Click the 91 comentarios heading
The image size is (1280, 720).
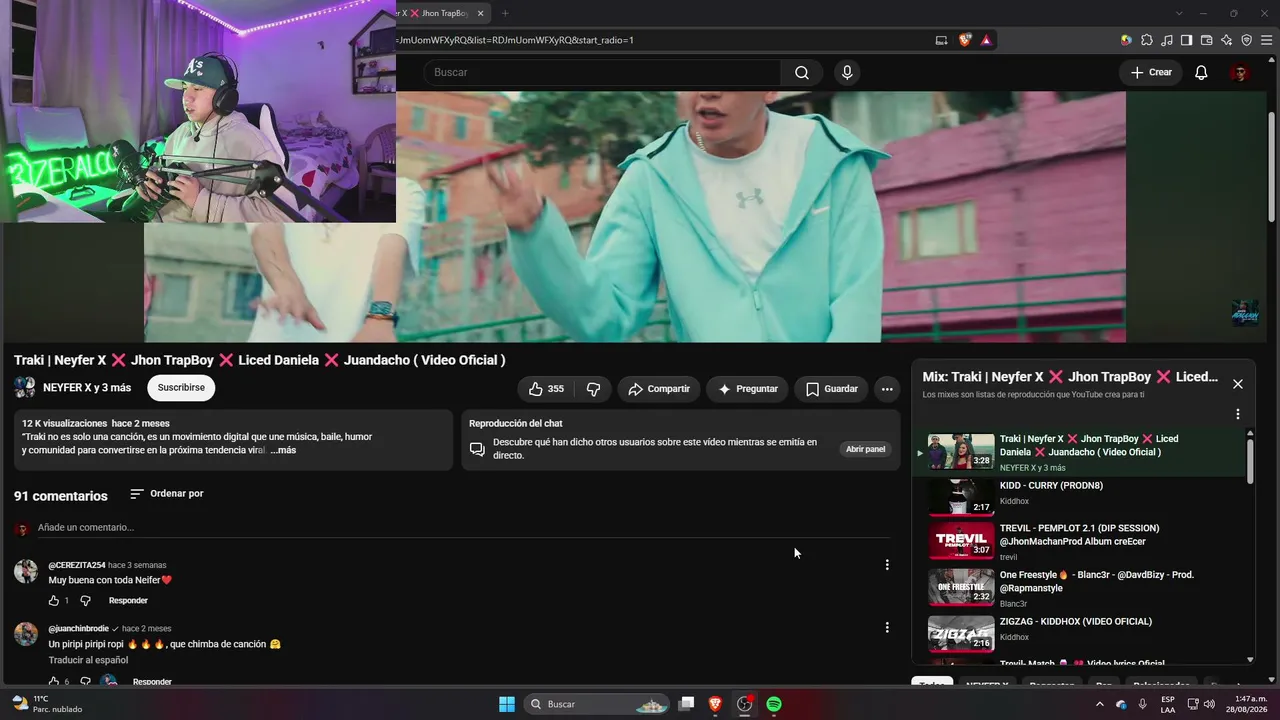pyautogui.click(x=61, y=496)
